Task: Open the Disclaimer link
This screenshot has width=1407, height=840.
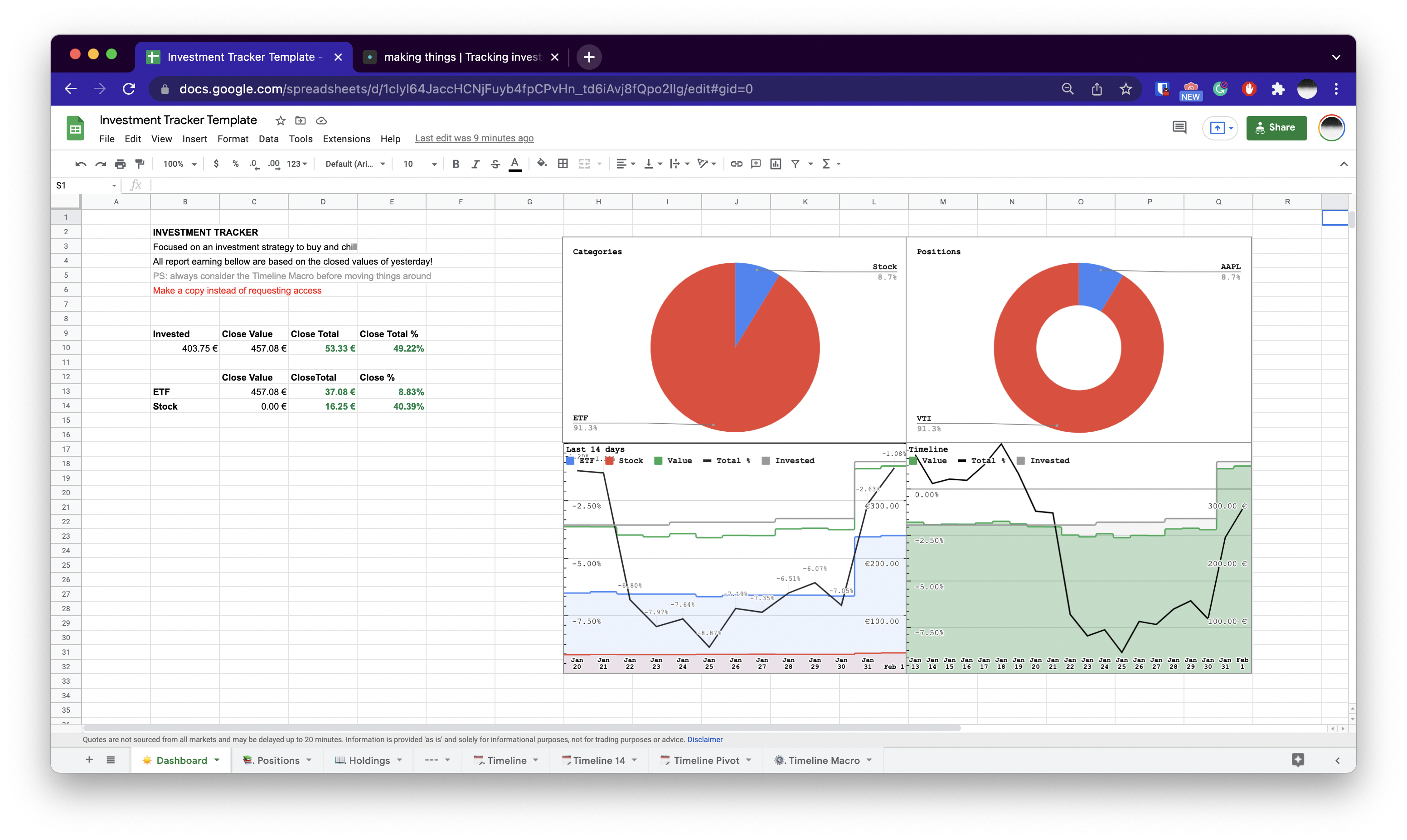Action: pos(705,740)
